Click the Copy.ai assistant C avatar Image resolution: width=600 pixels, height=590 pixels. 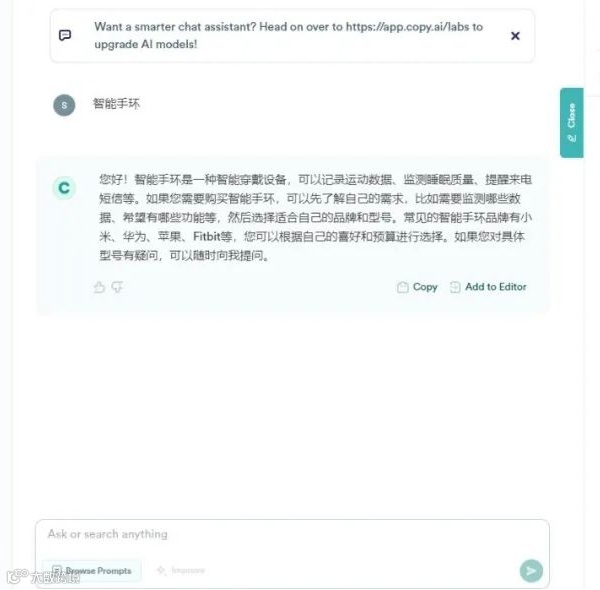coord(64,188)
